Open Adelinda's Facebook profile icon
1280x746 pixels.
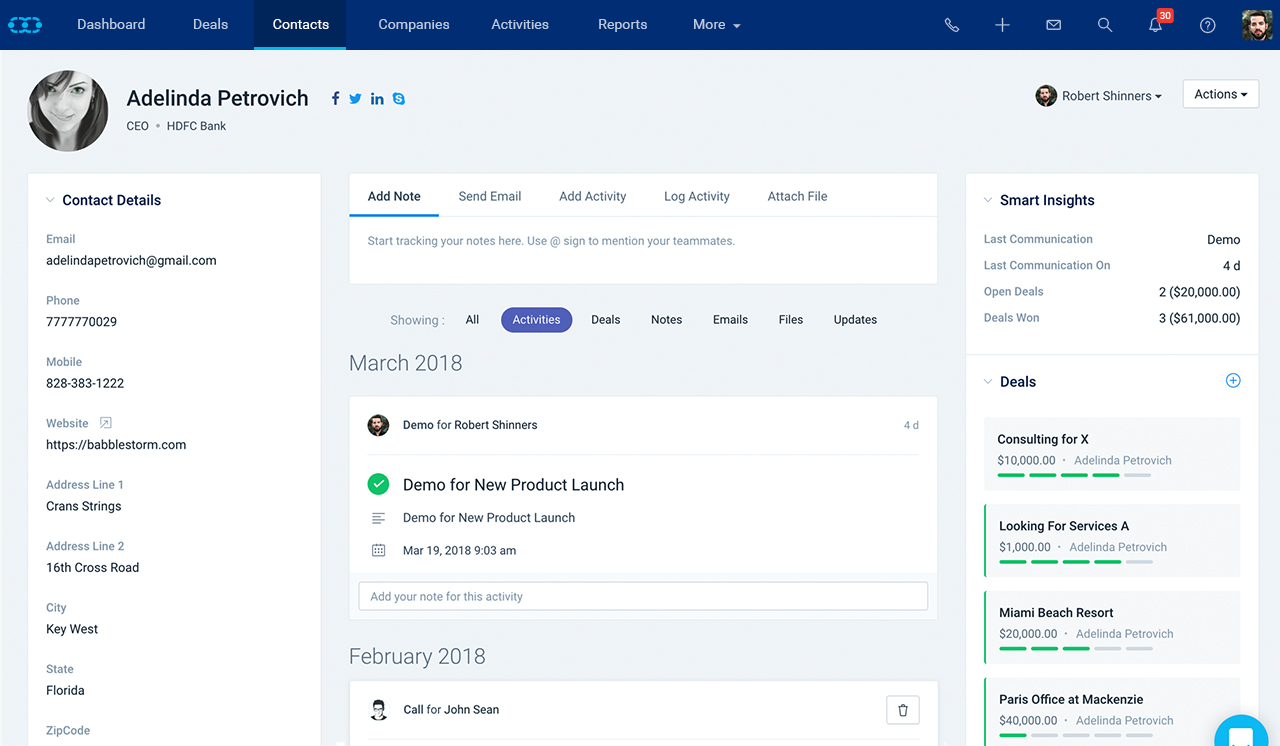click(335, 98)
